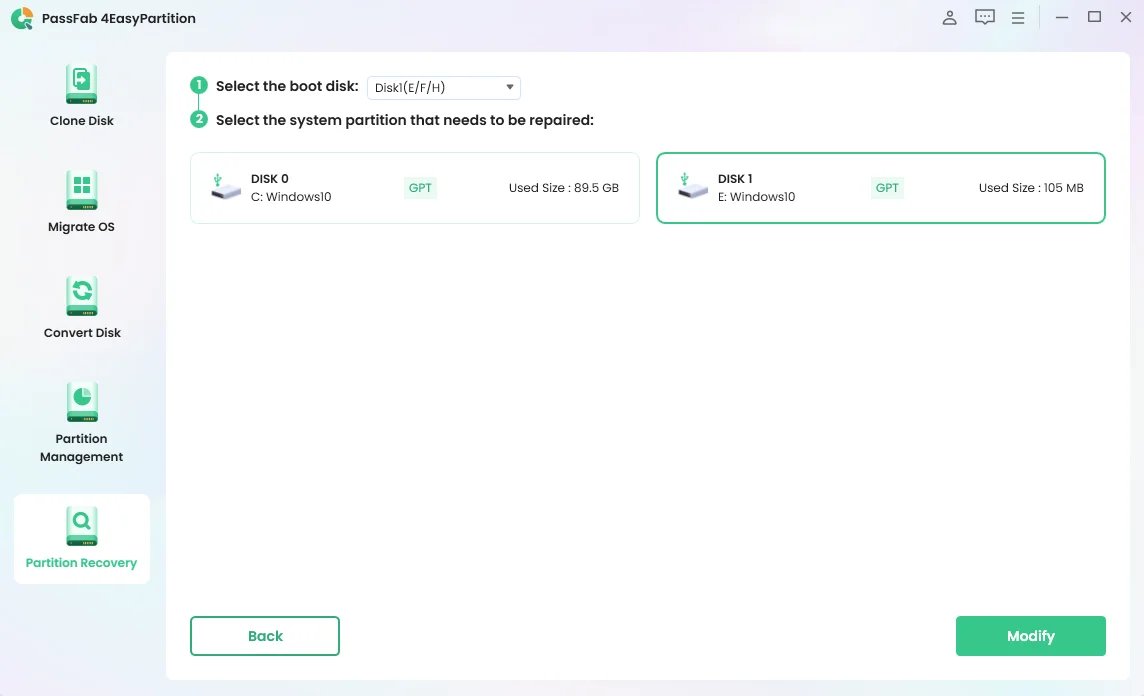
Task: Open the feedback chat icon
Action: pyautogui.click(x=985, y=18)
